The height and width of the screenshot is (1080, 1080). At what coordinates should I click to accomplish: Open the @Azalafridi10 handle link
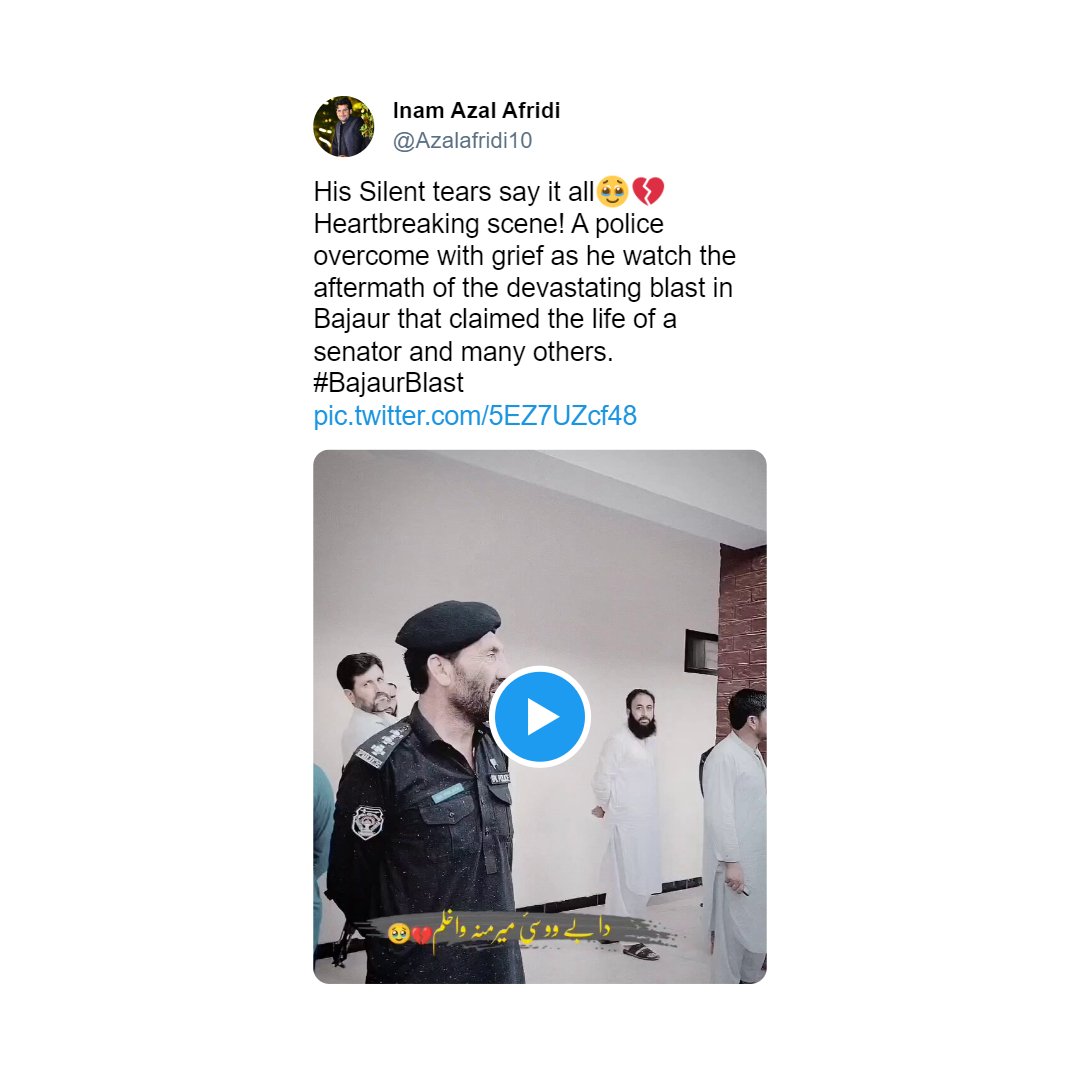pos(462,141)
